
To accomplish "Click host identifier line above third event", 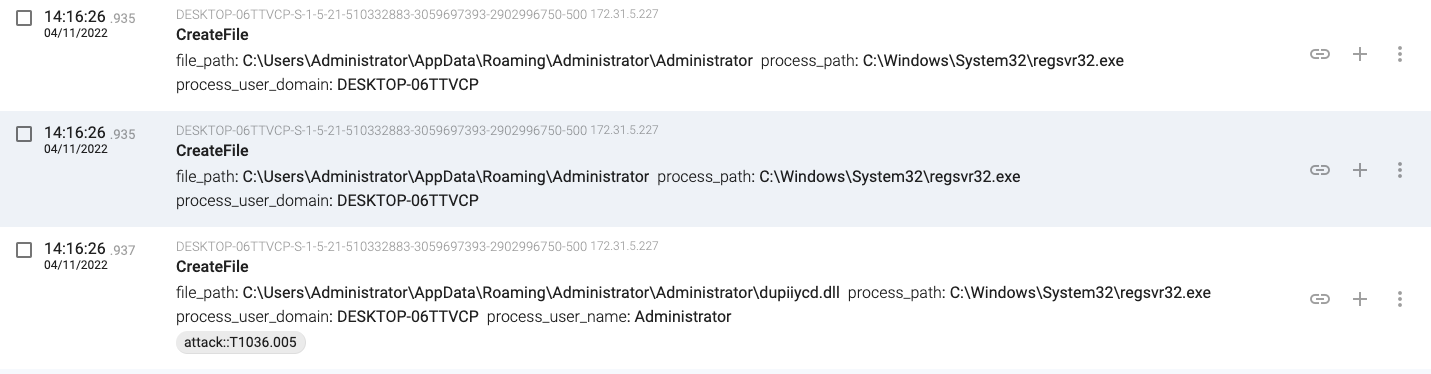I will point(417,246).
